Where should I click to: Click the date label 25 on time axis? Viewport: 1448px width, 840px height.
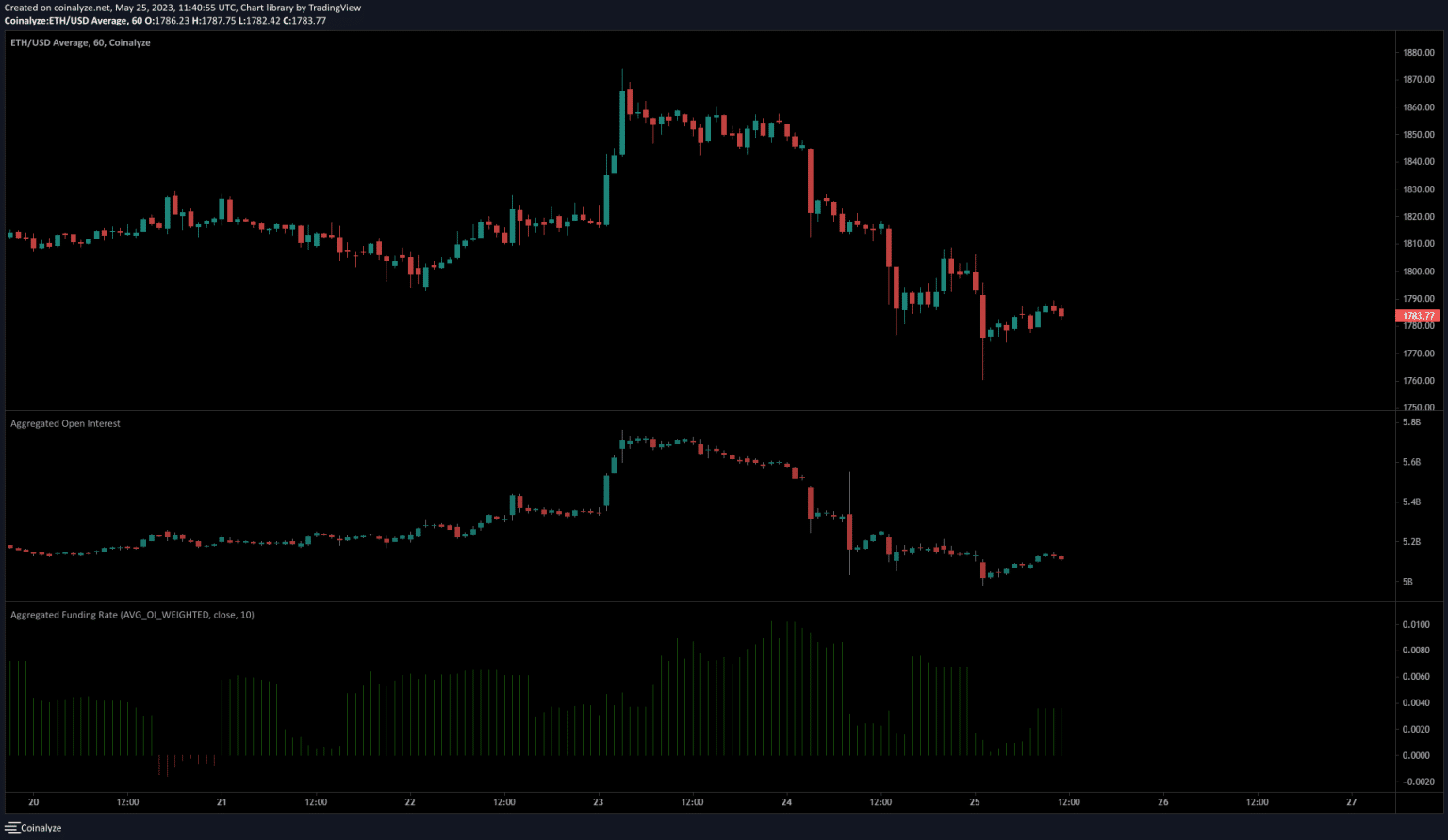[x=975, y=802]
